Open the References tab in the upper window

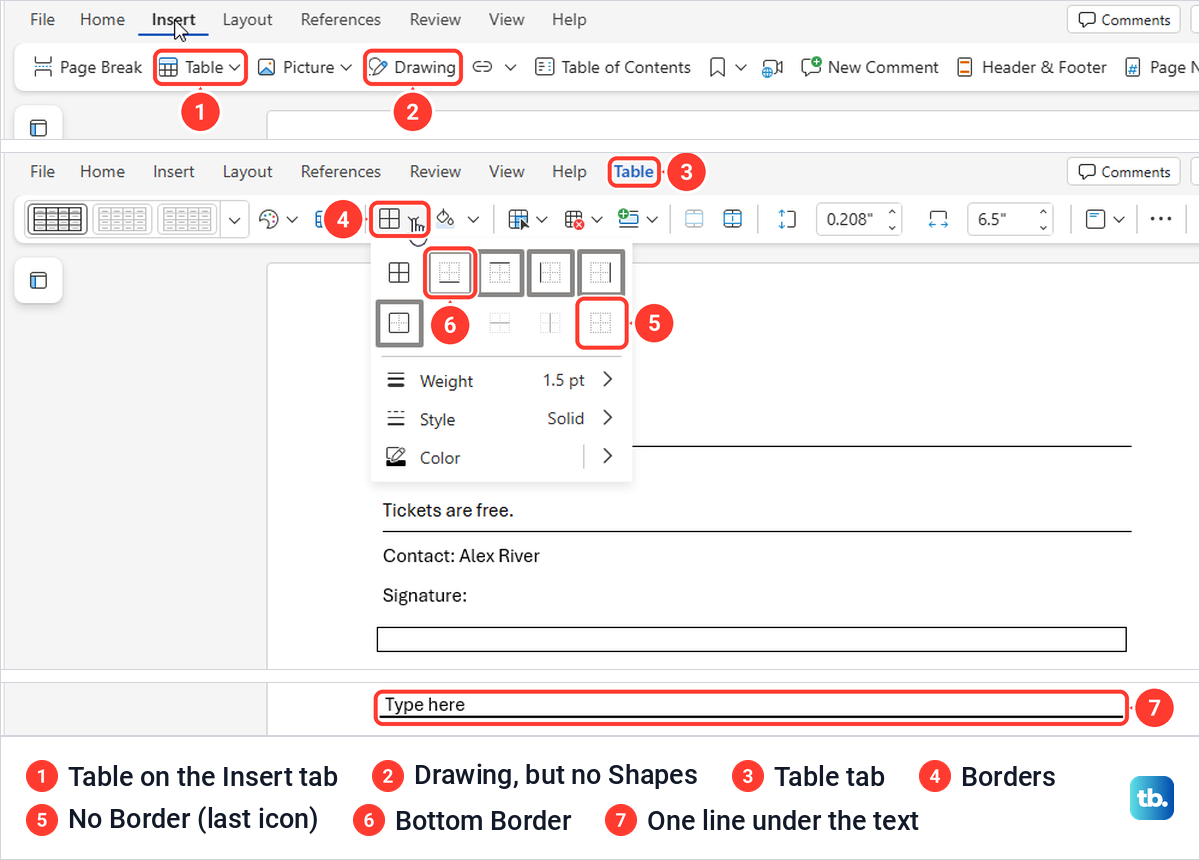tap(340, 19)
